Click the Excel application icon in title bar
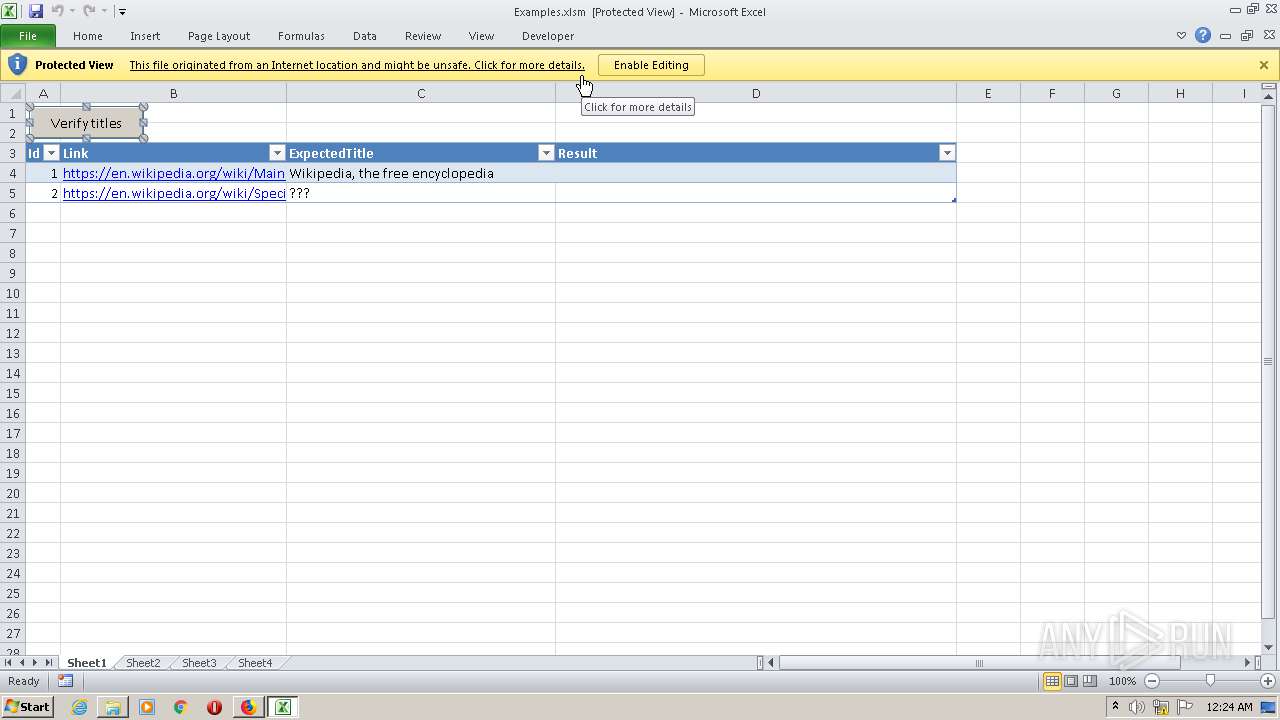This screenshot has width=1280, height=720. [x=9, y=11]
